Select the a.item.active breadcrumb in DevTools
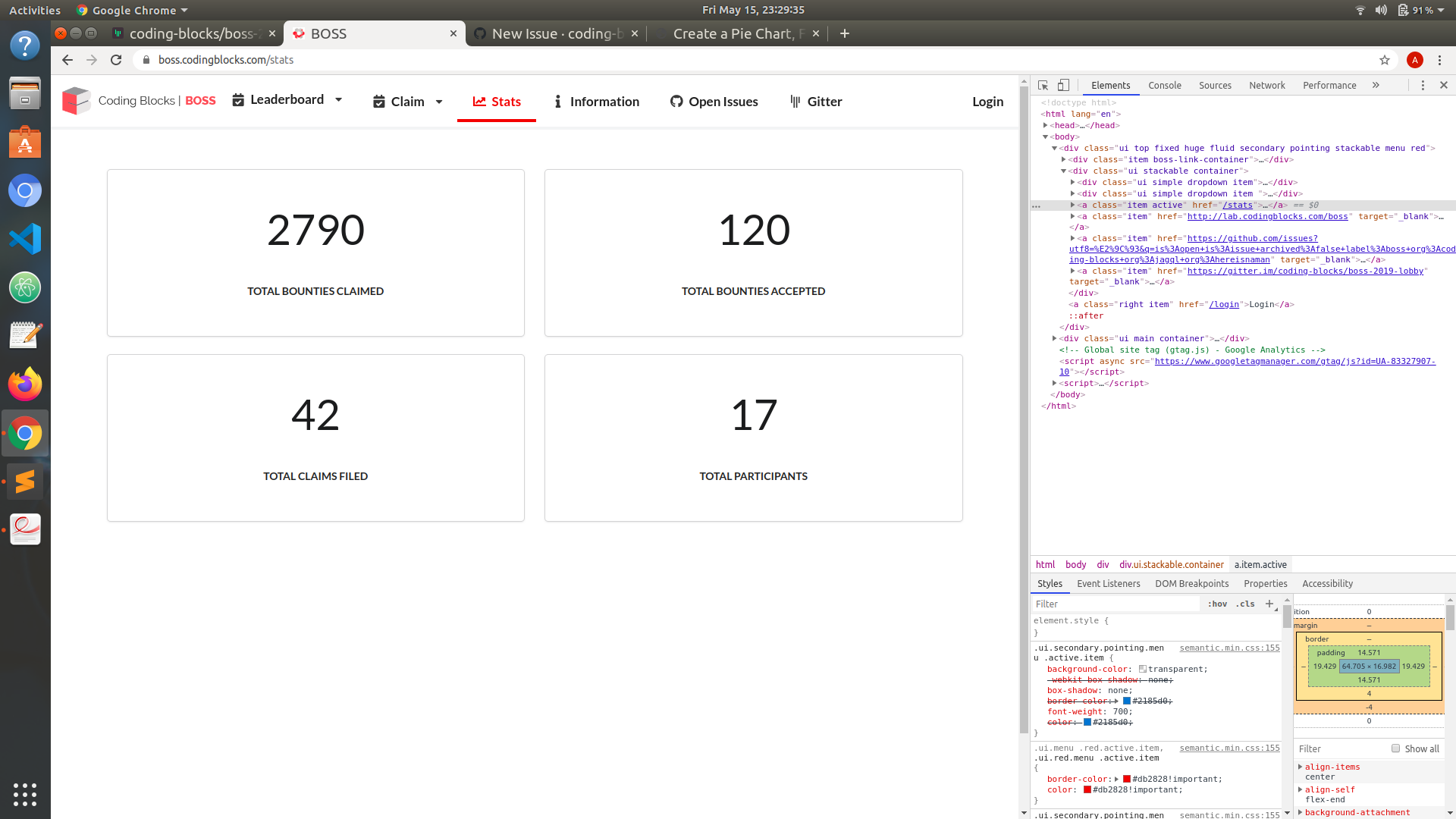This screenshot has height=819, width=1456. [1260, 564]
